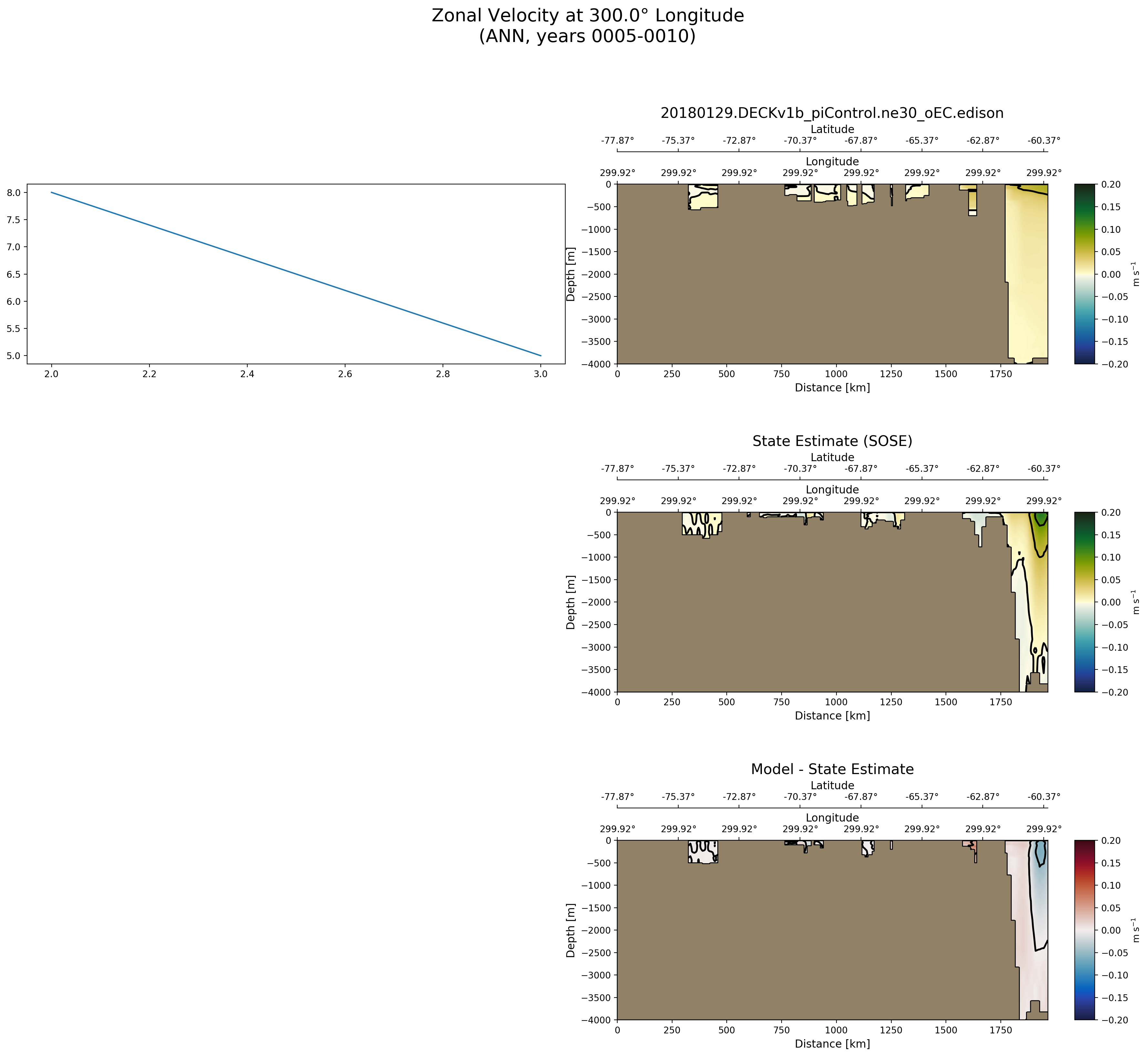Click the -77.87° latitude tick of top panel
The image size is (1148, 1056).
[x=617, y=140]
